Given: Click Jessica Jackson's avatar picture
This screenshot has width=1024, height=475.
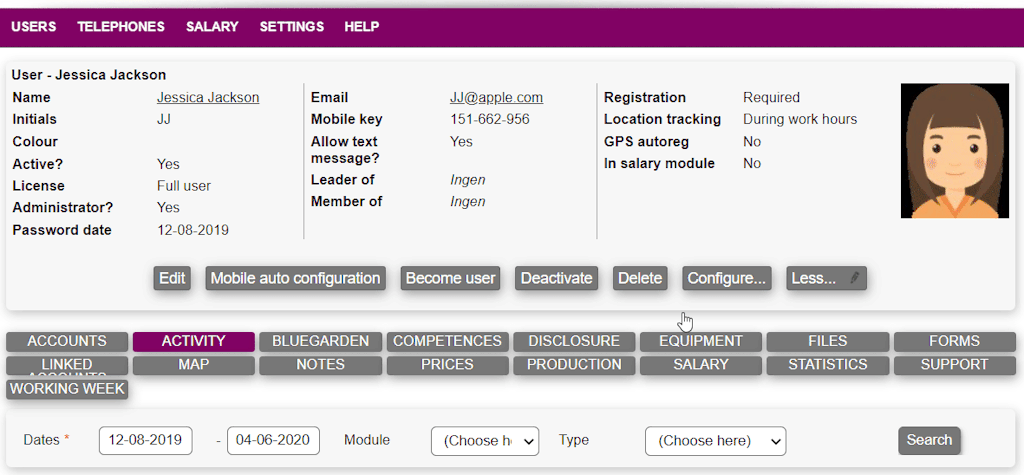Looking at the screenshot, I should click(955, 151).
